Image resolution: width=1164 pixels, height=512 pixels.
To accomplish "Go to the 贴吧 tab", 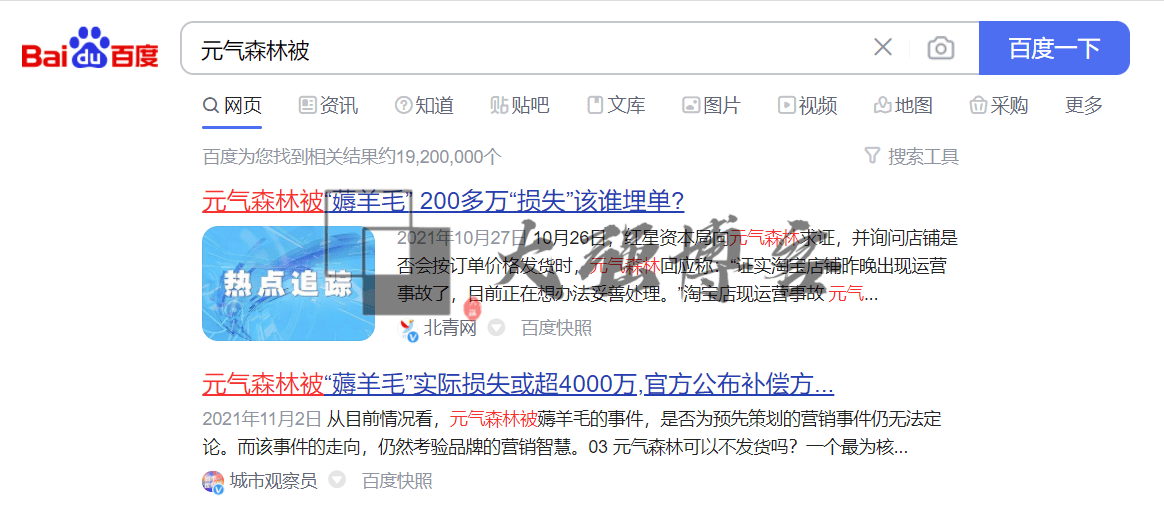I will pyautogui.click(x=520, y=105).
